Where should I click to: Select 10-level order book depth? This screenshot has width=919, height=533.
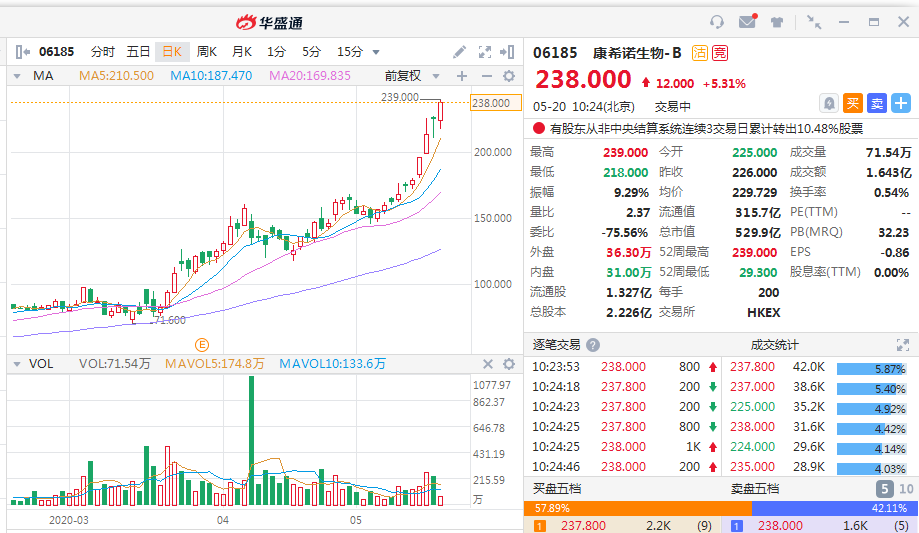[906, 488]
